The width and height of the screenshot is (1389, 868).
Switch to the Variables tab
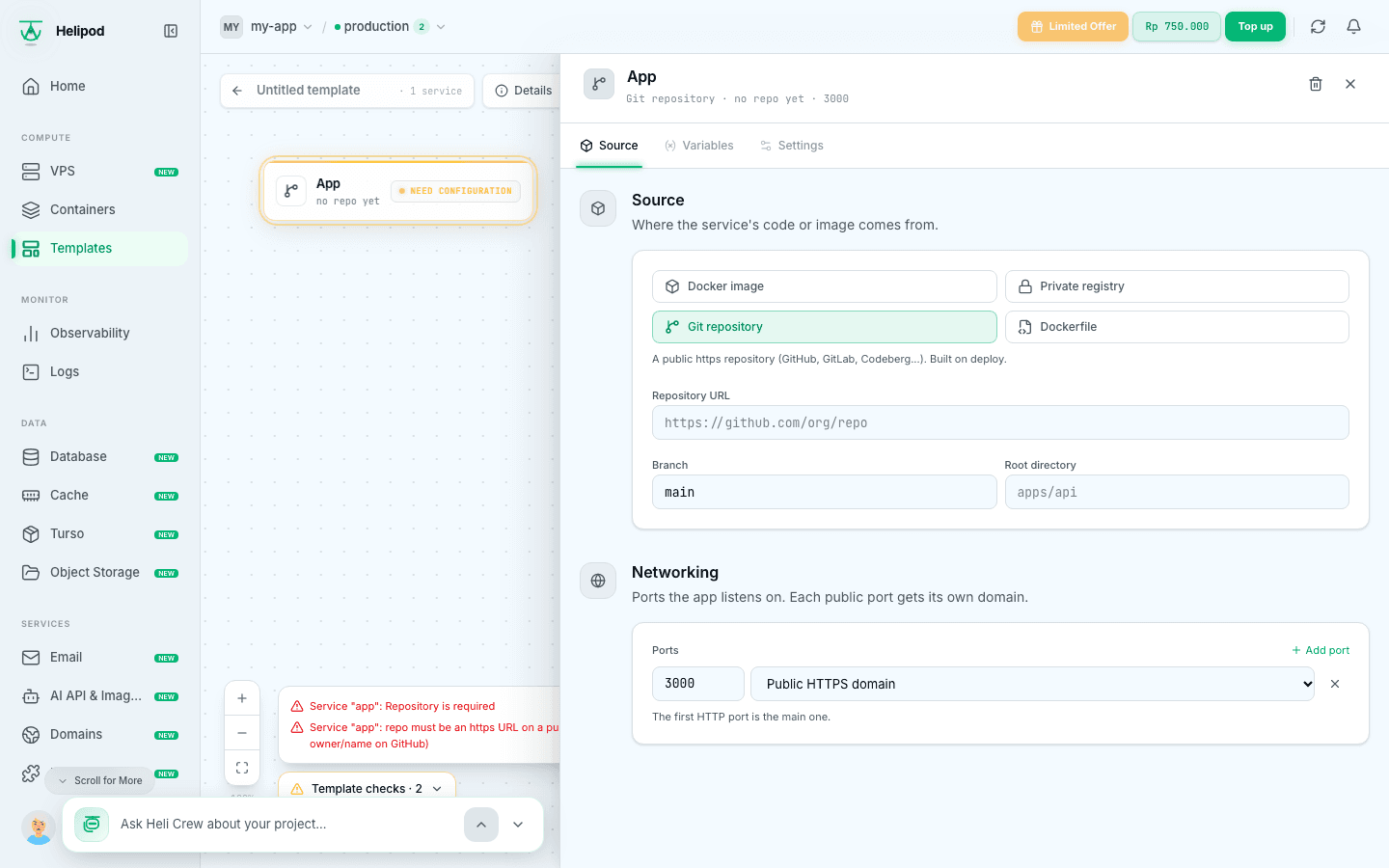pyautogui.click(x=699, y=146)
